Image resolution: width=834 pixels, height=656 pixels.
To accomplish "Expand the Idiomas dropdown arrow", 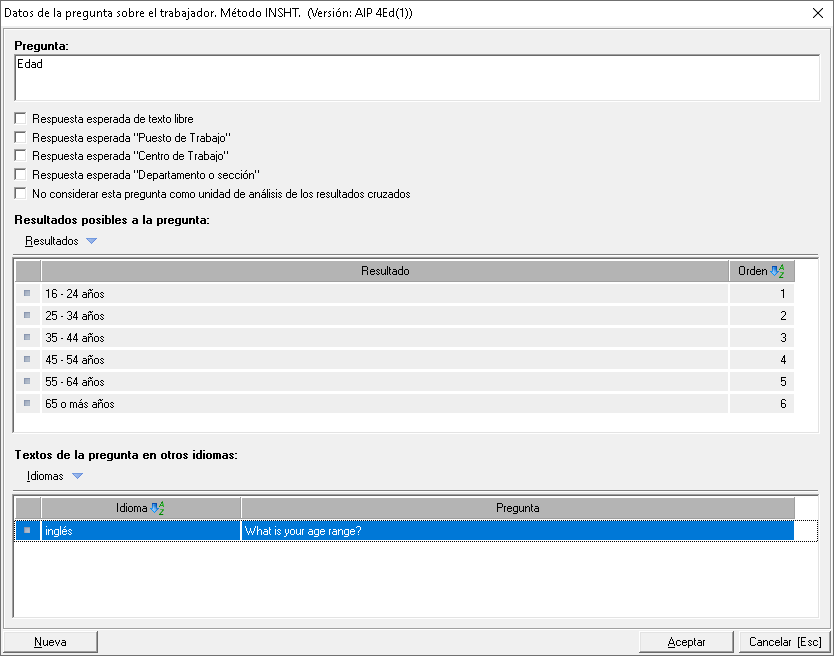I will coord(77,476).
